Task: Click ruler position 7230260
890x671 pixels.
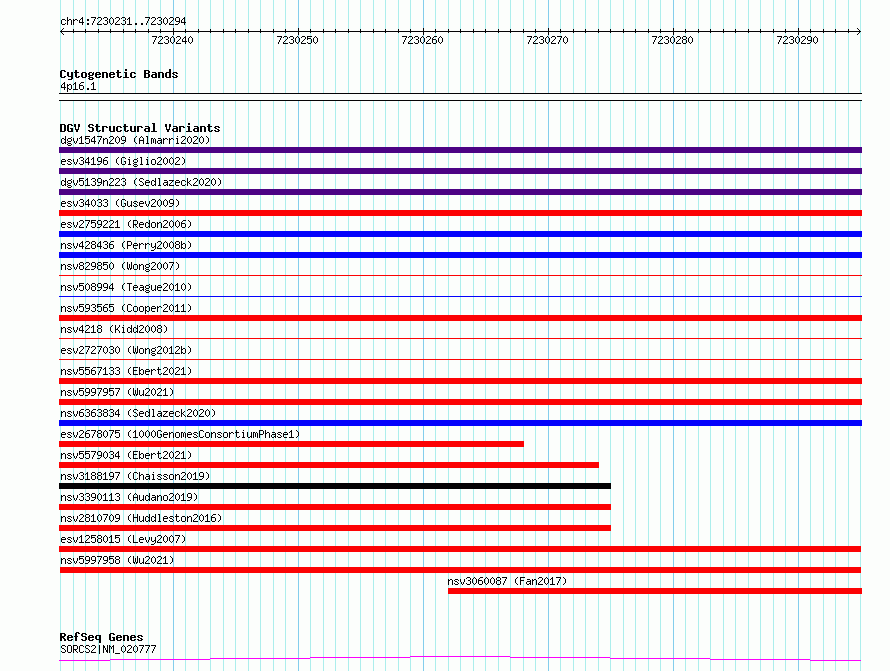Action: tap(422, 40)
